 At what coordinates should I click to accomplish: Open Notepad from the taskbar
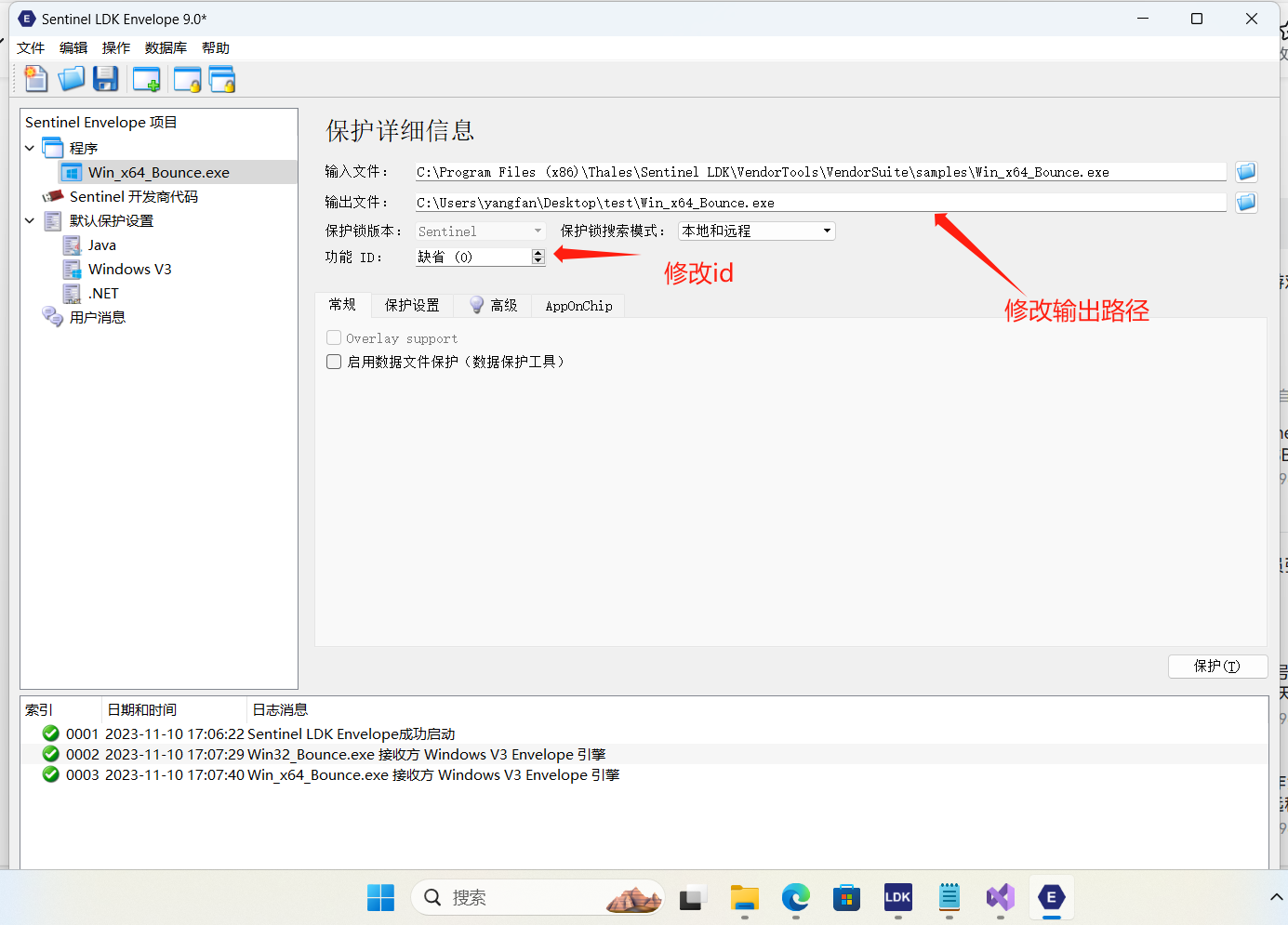pyautogui.click(x=949, y=898)
